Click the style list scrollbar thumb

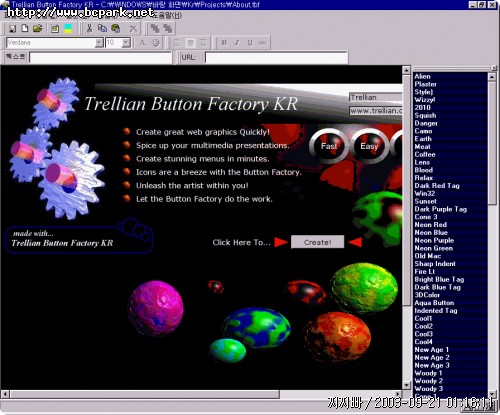tap(492, 143)
